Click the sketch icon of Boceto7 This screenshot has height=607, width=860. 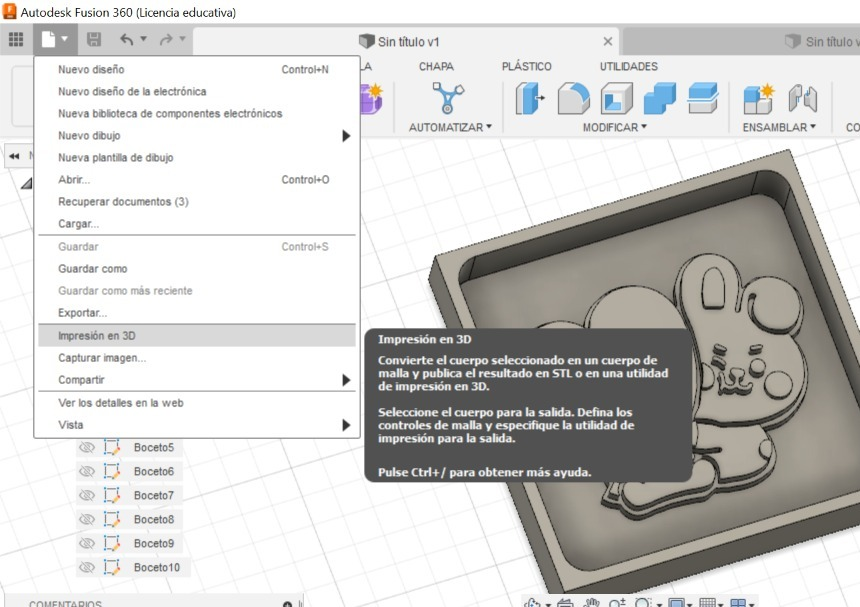pos(112,495)
